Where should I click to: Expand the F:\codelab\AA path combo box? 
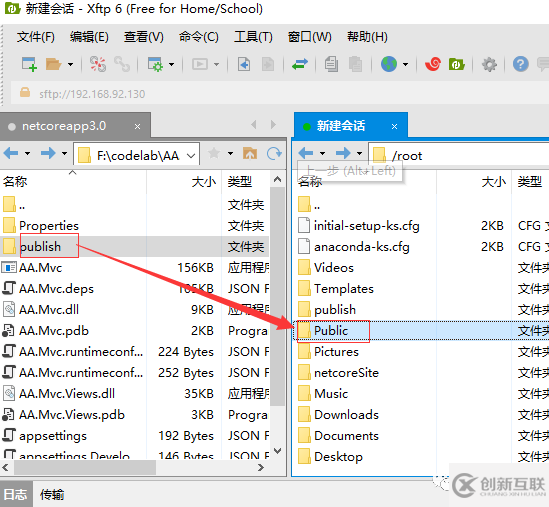191,155
